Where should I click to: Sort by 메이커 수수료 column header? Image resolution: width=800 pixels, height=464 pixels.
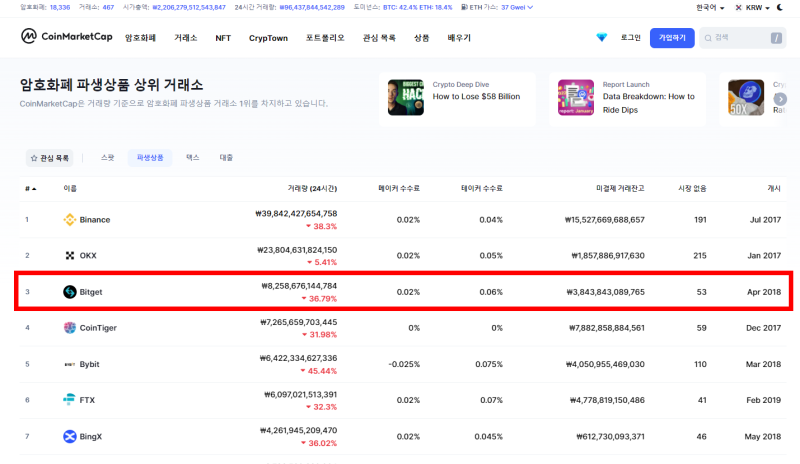click(x=399, y=188)
